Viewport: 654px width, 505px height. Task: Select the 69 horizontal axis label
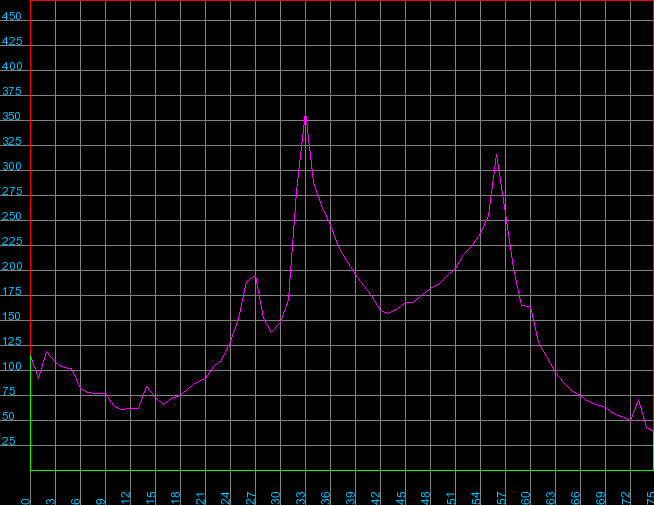(x=601, y=498)
